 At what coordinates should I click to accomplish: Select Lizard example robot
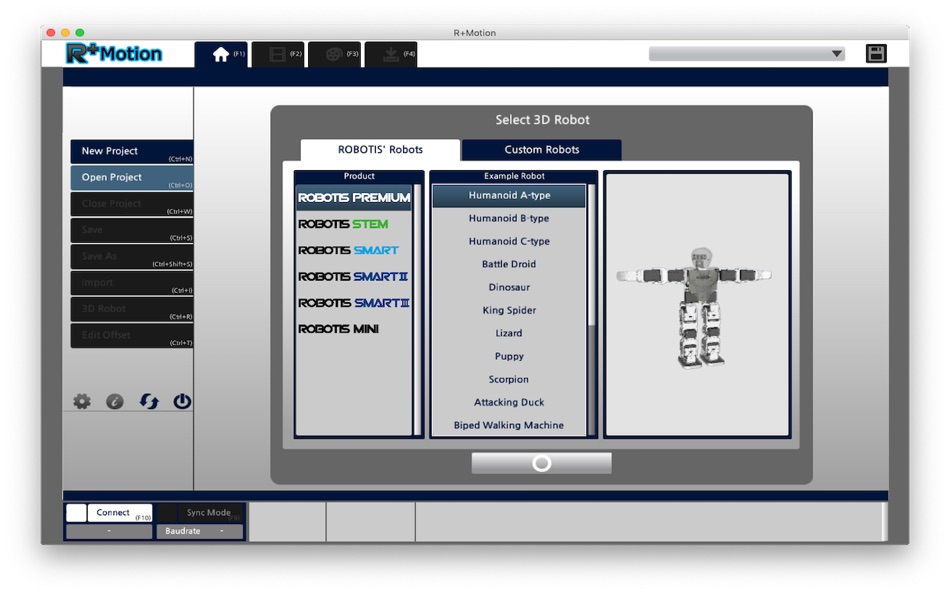click(509, 333)
